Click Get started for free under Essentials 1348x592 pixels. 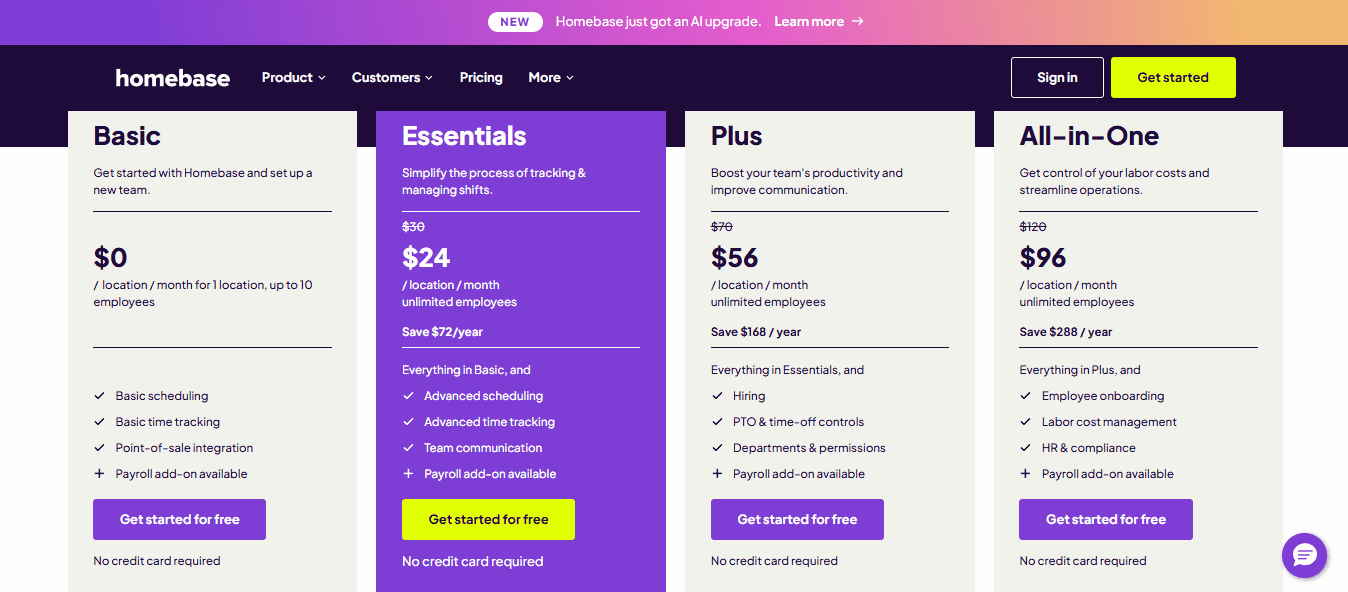coord(488,519)
